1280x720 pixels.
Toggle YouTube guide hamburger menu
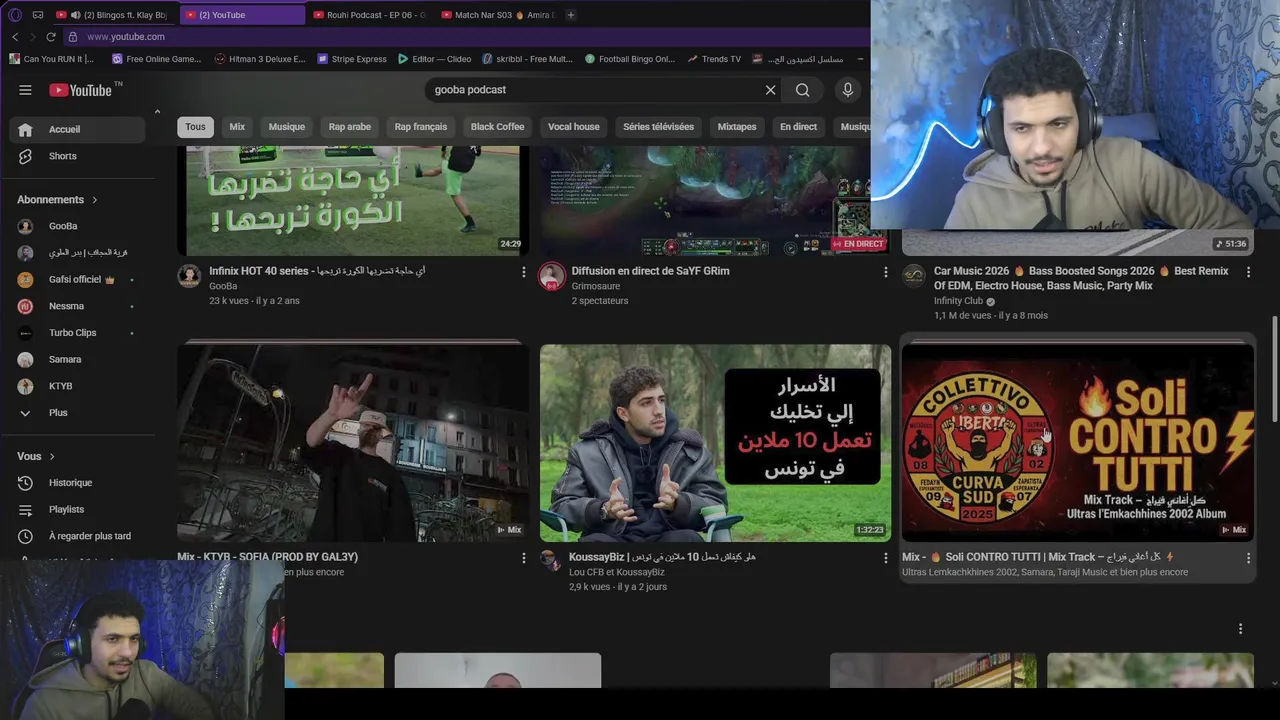coord(25,90)
